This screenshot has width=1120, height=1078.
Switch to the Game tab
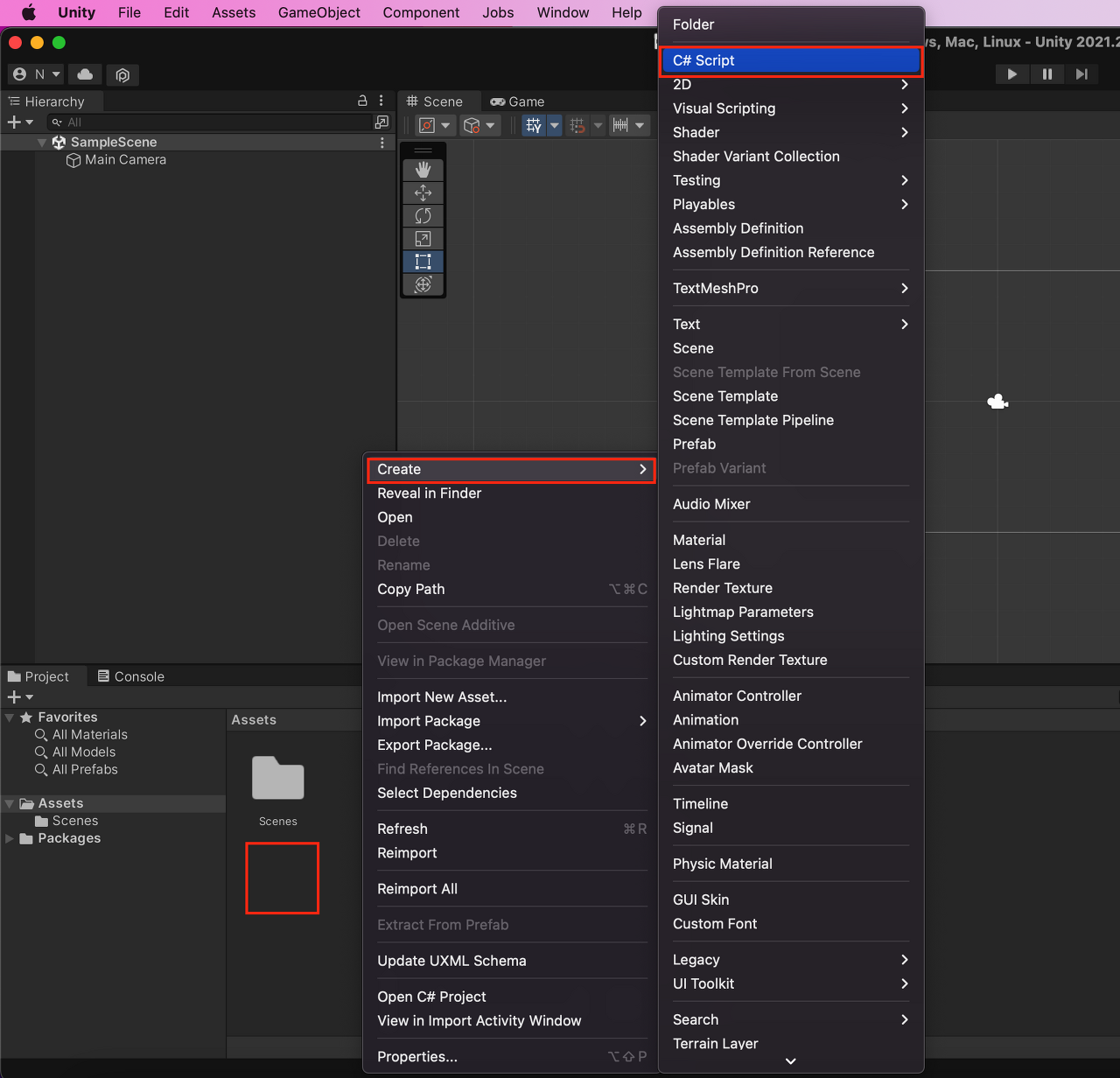518,101
